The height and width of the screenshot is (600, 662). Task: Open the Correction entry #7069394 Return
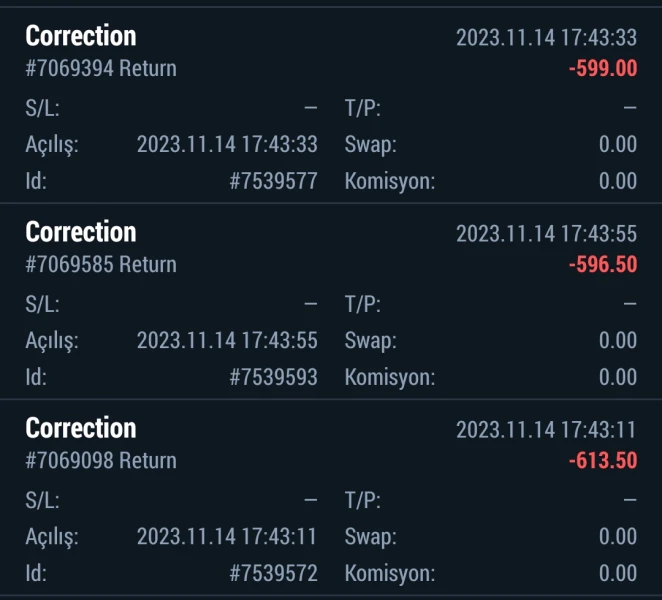pyautogui.click(x=100, y=69)
